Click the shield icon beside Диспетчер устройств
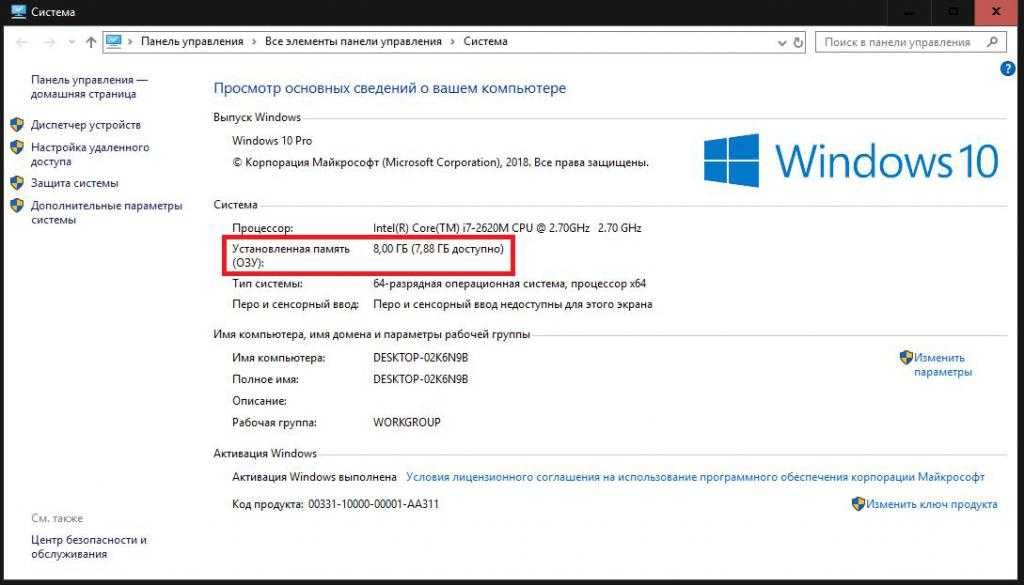1024x585 pixels. click(x=17, y=125)
